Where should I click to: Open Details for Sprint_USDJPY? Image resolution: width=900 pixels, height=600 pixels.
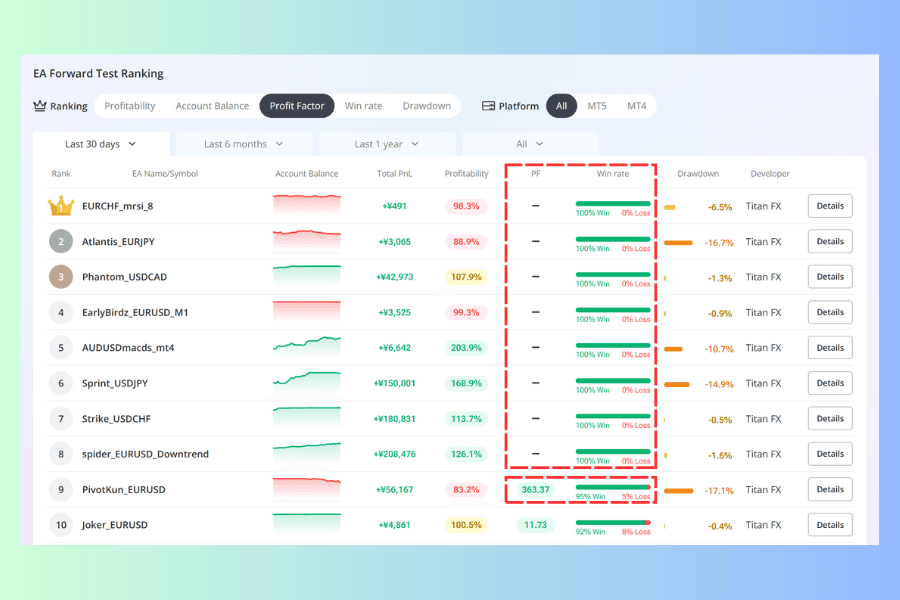point(830,383)
